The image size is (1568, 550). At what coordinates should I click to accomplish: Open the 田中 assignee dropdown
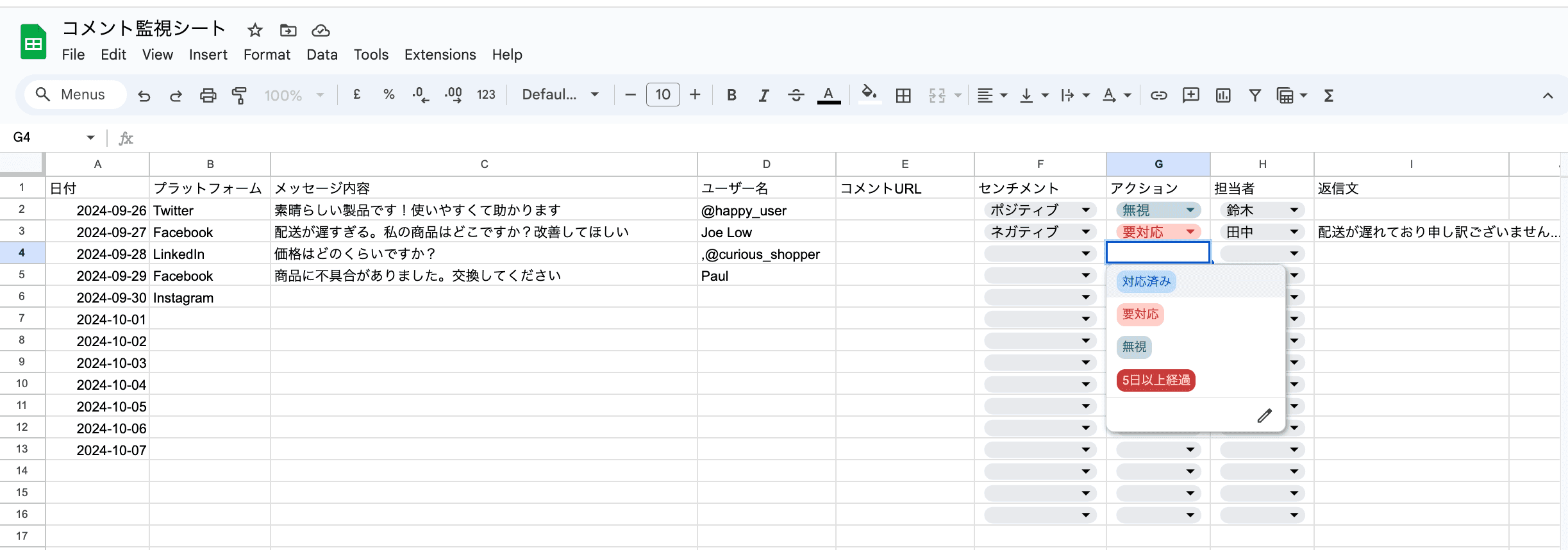click(1294, 232)
